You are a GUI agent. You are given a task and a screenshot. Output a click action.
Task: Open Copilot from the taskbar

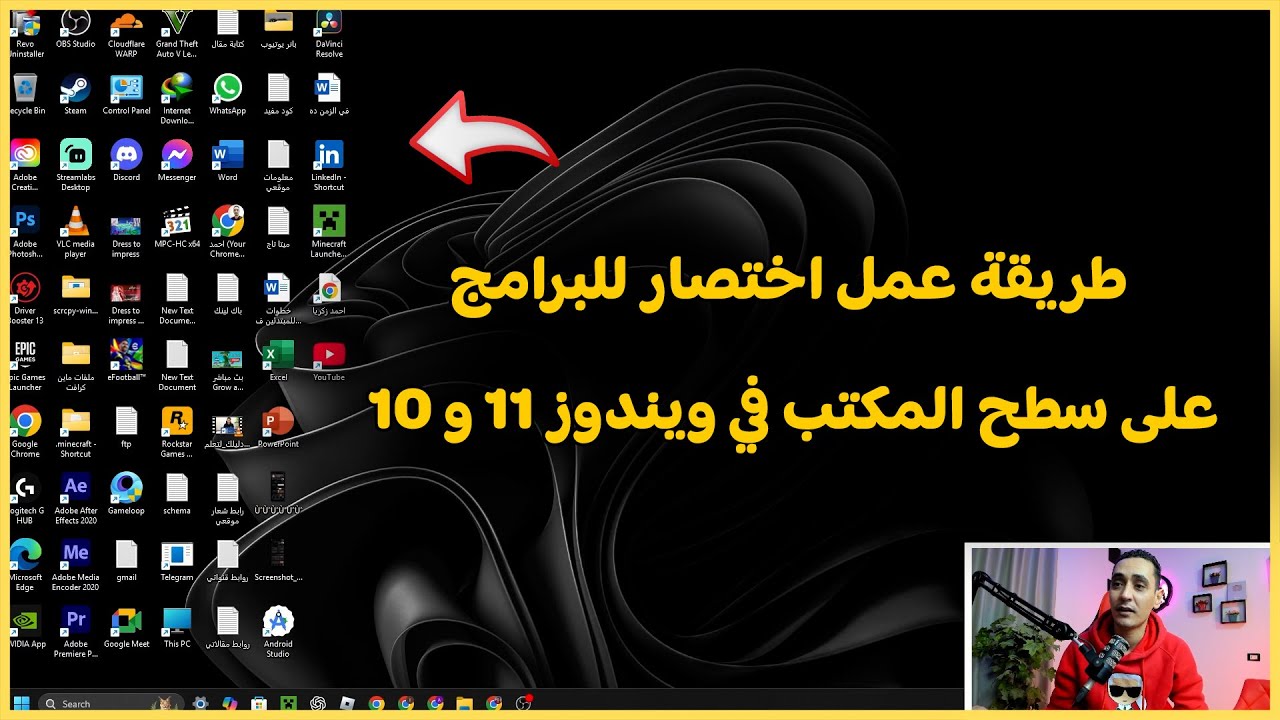click(x=230, y=703)
